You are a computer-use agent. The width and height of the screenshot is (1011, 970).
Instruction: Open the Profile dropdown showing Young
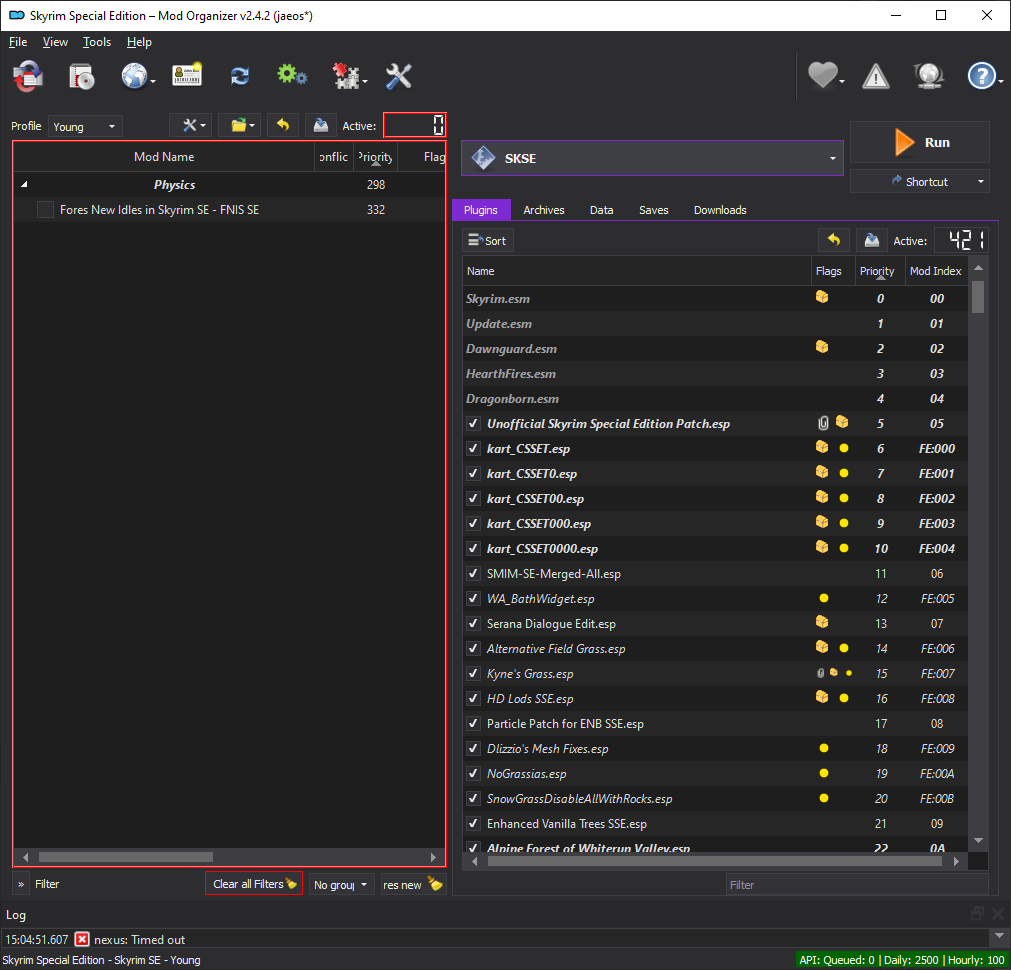85,126
